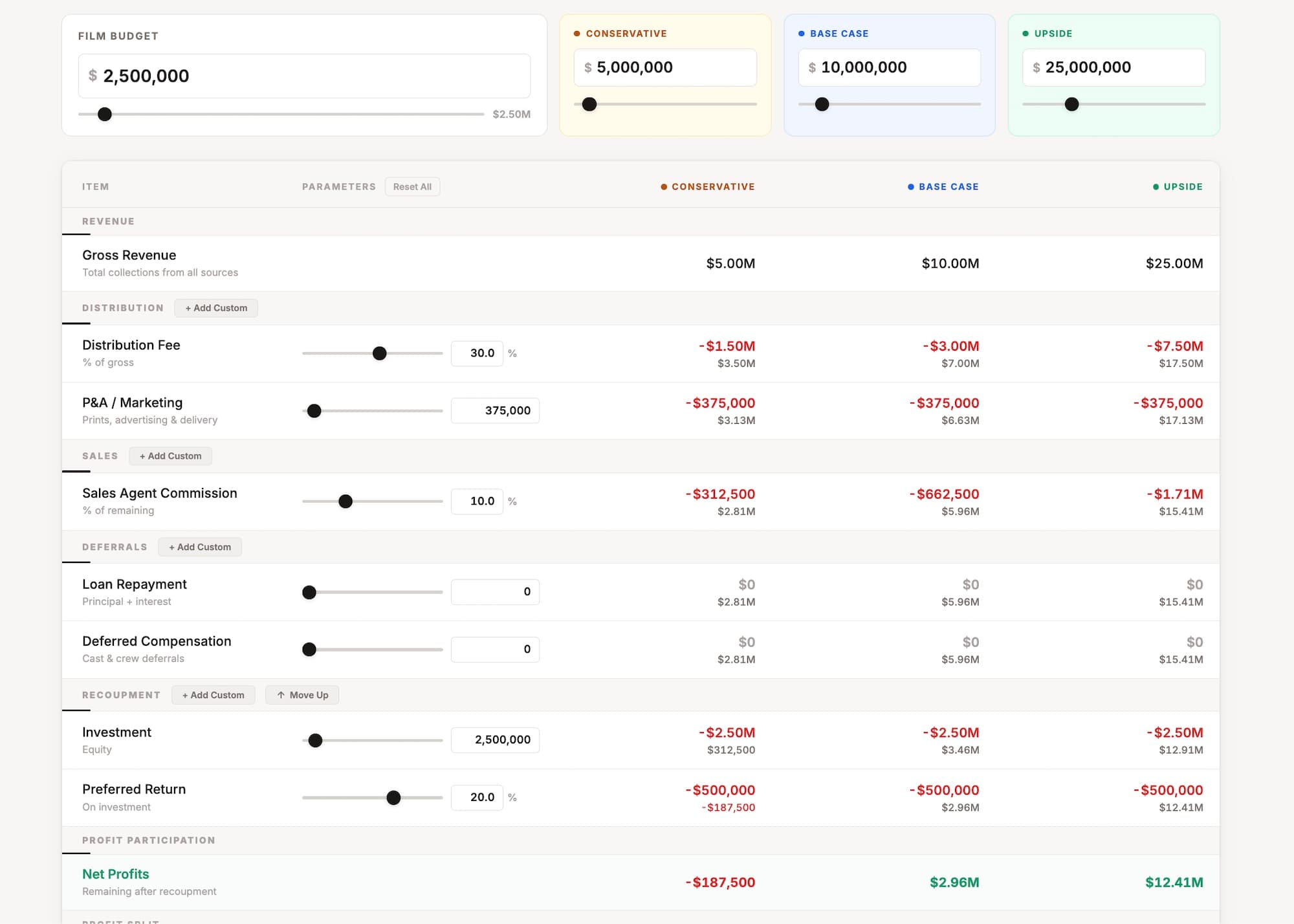The image size is (1294, 924).
Task: Click the P&A / Marketing amount field
Action: tap(495, 410)
